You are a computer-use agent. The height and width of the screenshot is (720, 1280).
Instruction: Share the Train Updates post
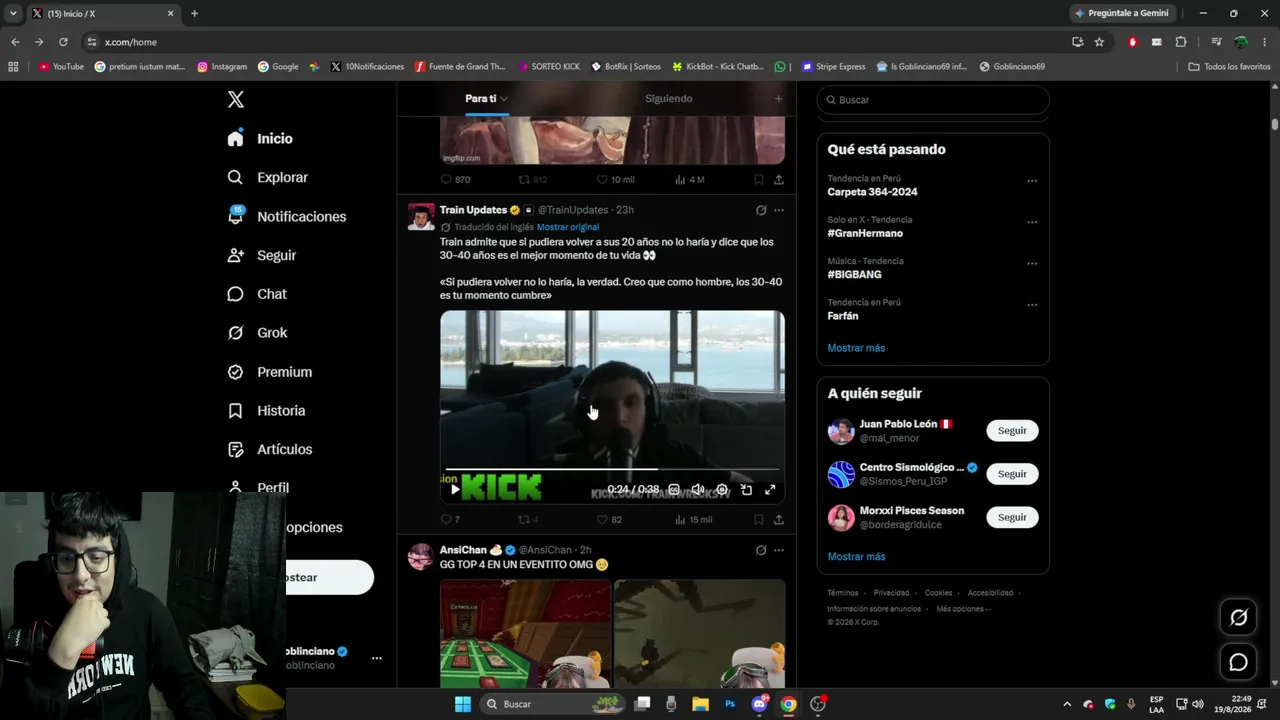tap(779, 520)
